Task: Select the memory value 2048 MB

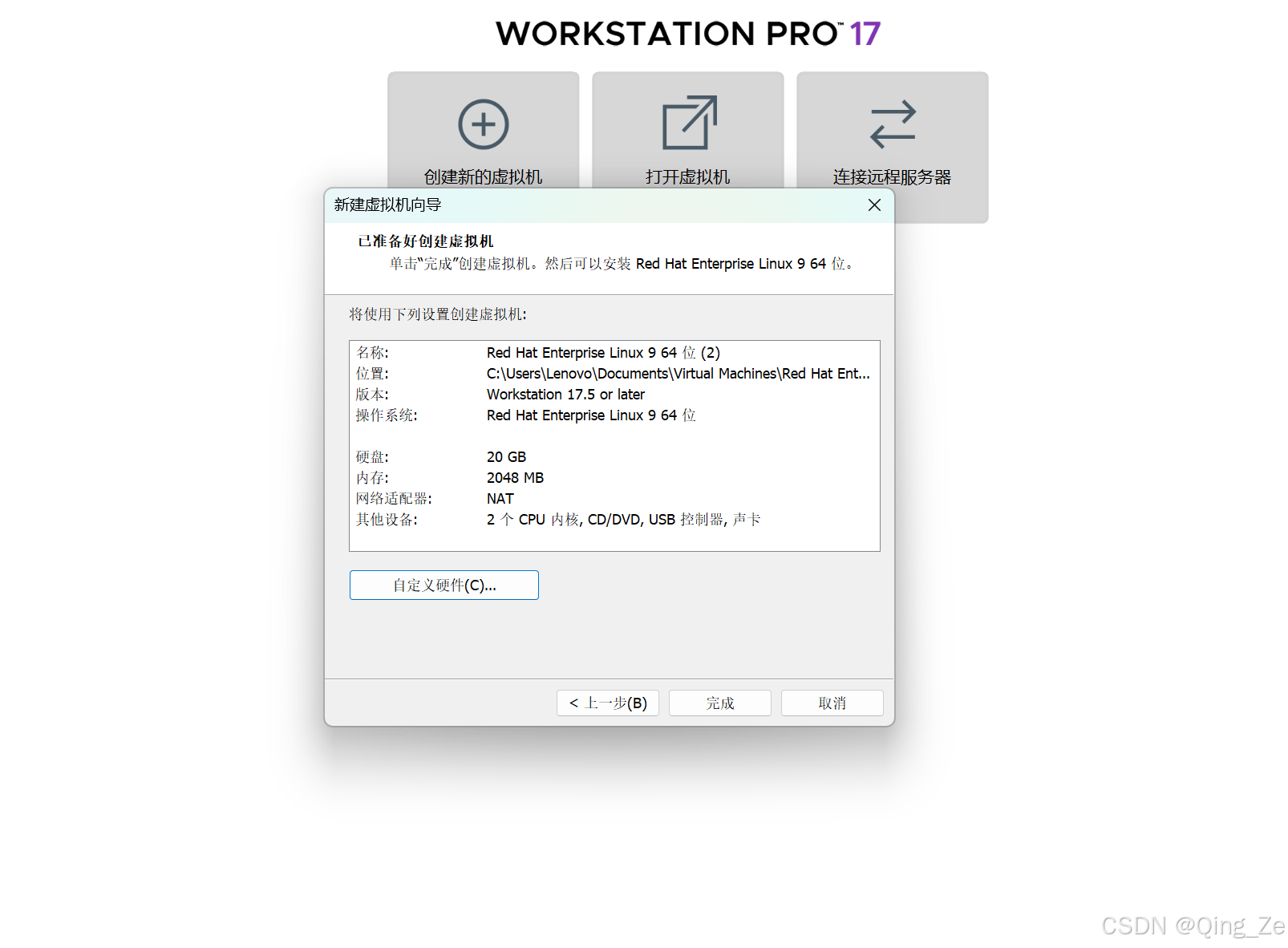Action: click(x=515, y=478)
